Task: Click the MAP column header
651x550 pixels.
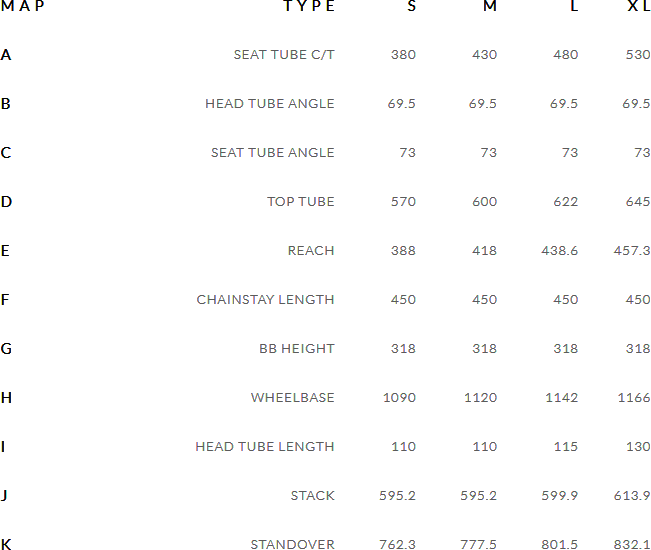Action: tap(22, 6)
